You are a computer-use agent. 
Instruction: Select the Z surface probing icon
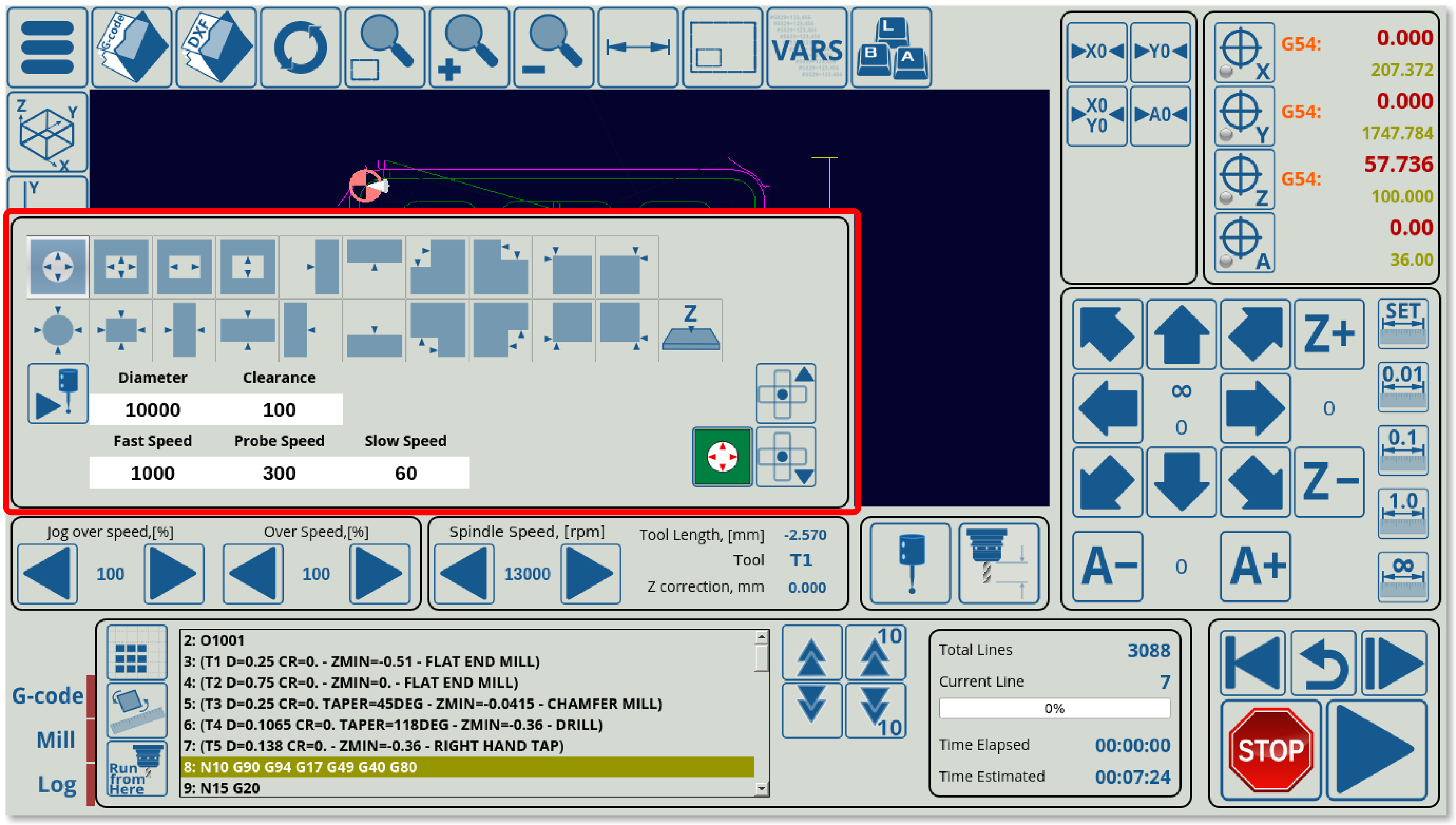pos(690,330)
